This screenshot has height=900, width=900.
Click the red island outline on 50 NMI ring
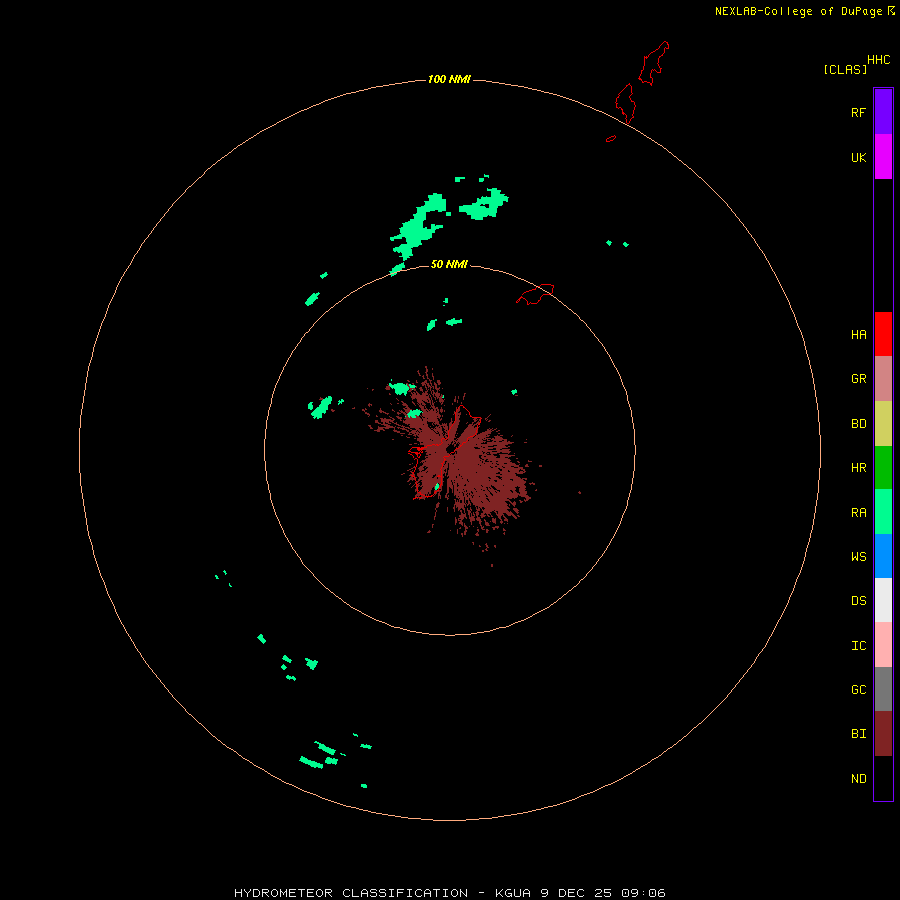pyautogui.click(x=535, y=294)
